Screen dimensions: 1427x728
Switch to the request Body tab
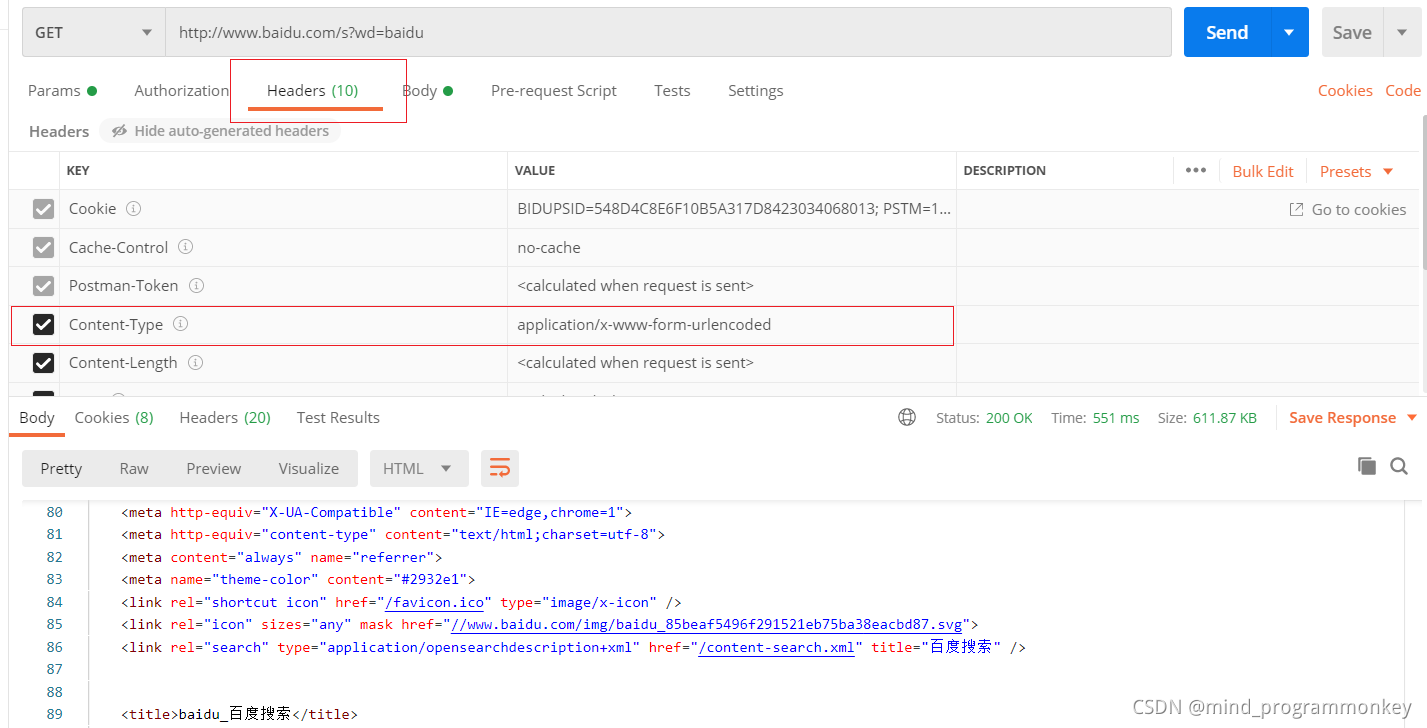(427, 91)
